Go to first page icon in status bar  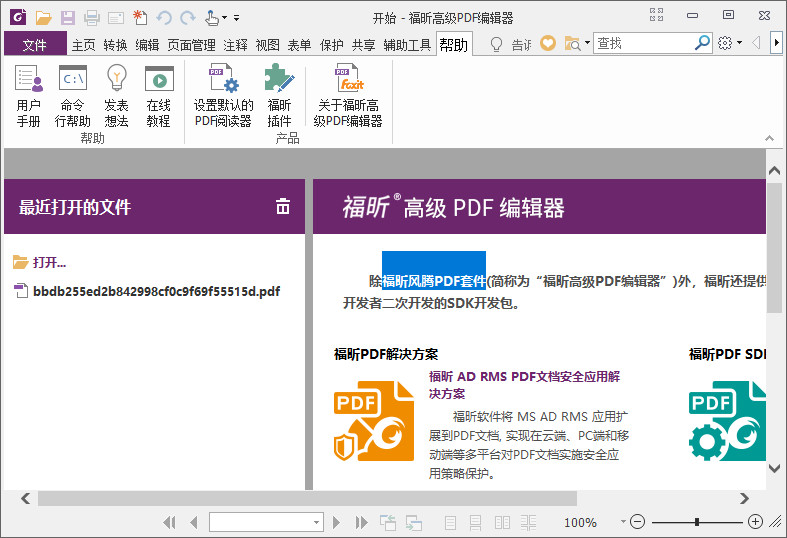[169, 522]
